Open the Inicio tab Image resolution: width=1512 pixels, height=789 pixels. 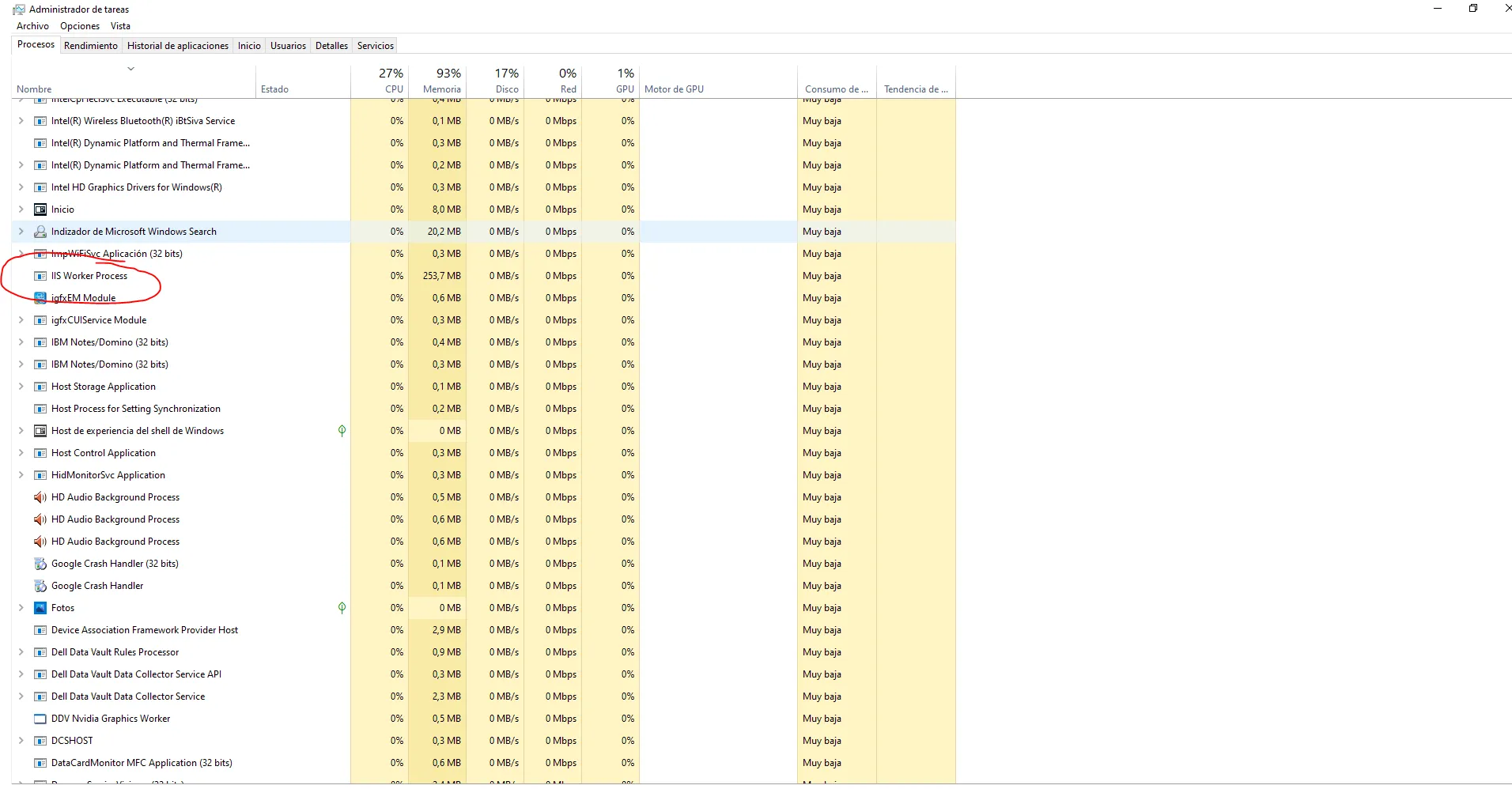tap(249, 46)
